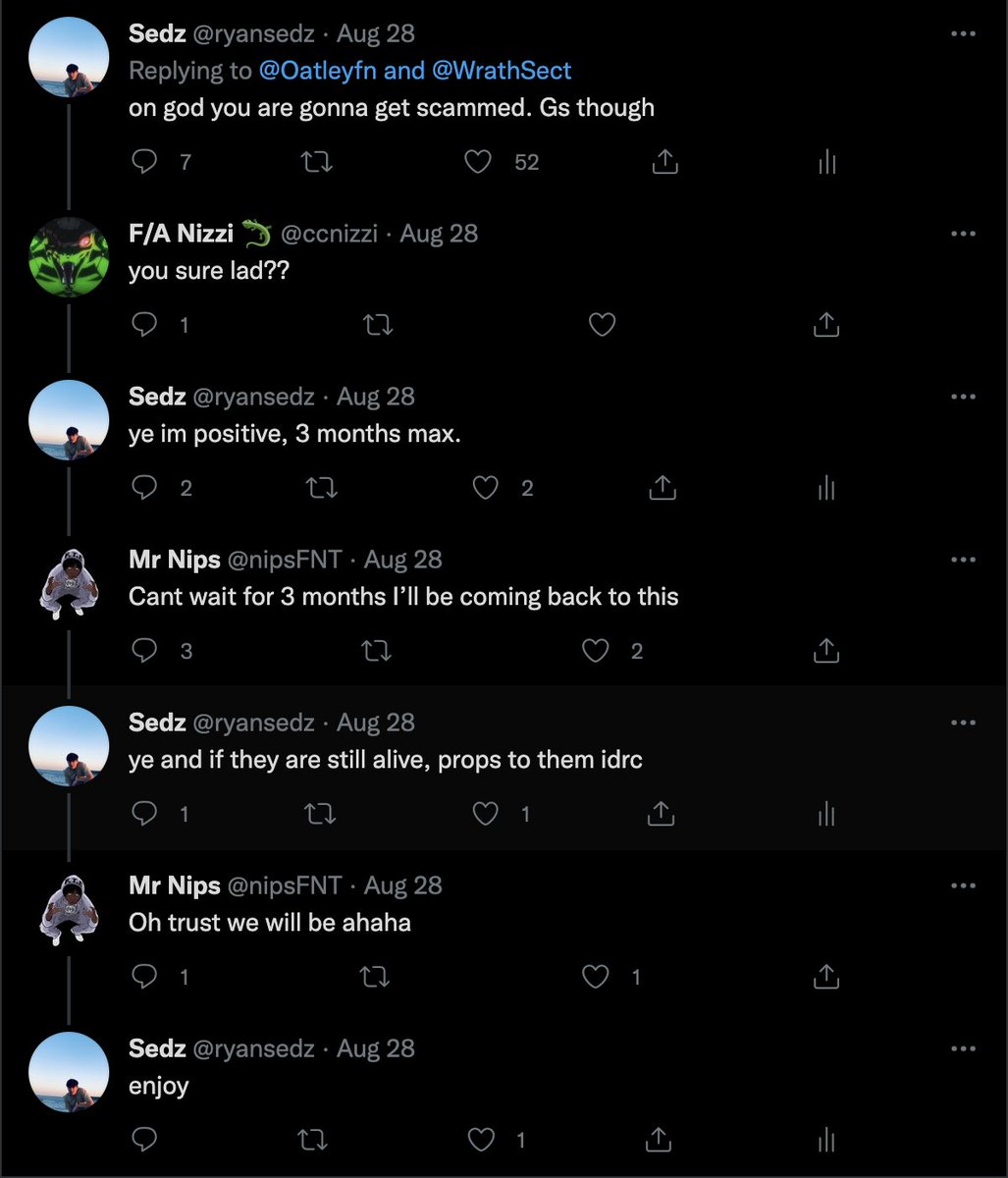Open more options for the F/A Nizzi tweet
Image resolution: width=1008 pixels, height=1178 pixels.
pyautogui.click(x=963, y=234)
